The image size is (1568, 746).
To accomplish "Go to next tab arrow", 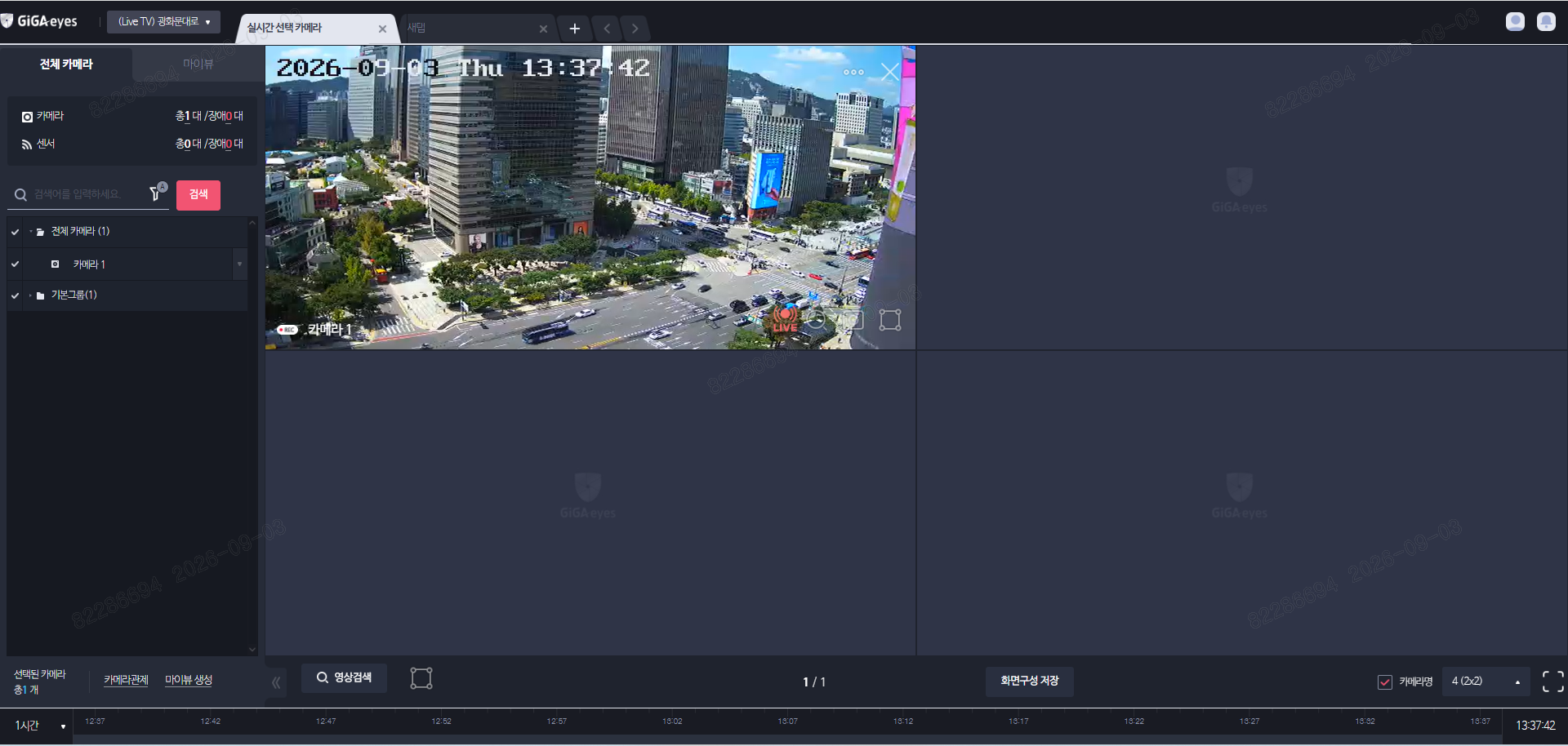I will 635,29.
